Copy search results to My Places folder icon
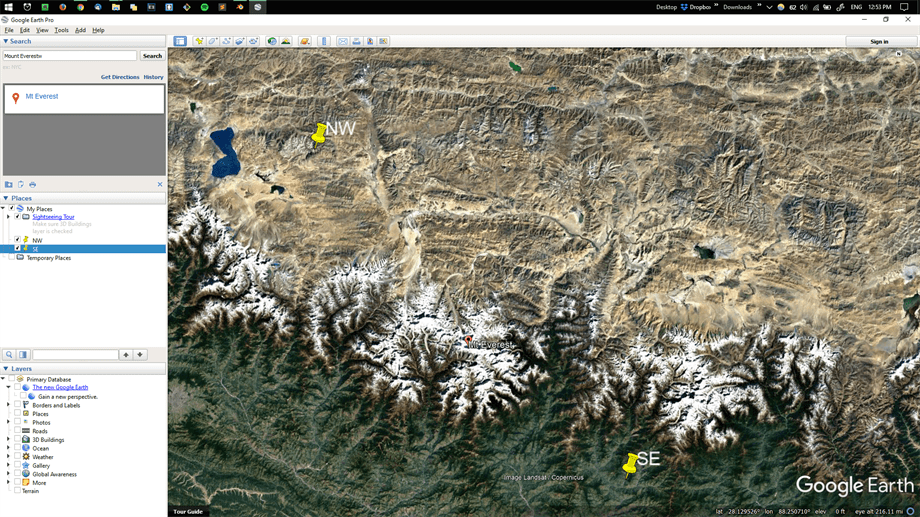The height and width of the screenshot is (517, 920). coord(9,184)
